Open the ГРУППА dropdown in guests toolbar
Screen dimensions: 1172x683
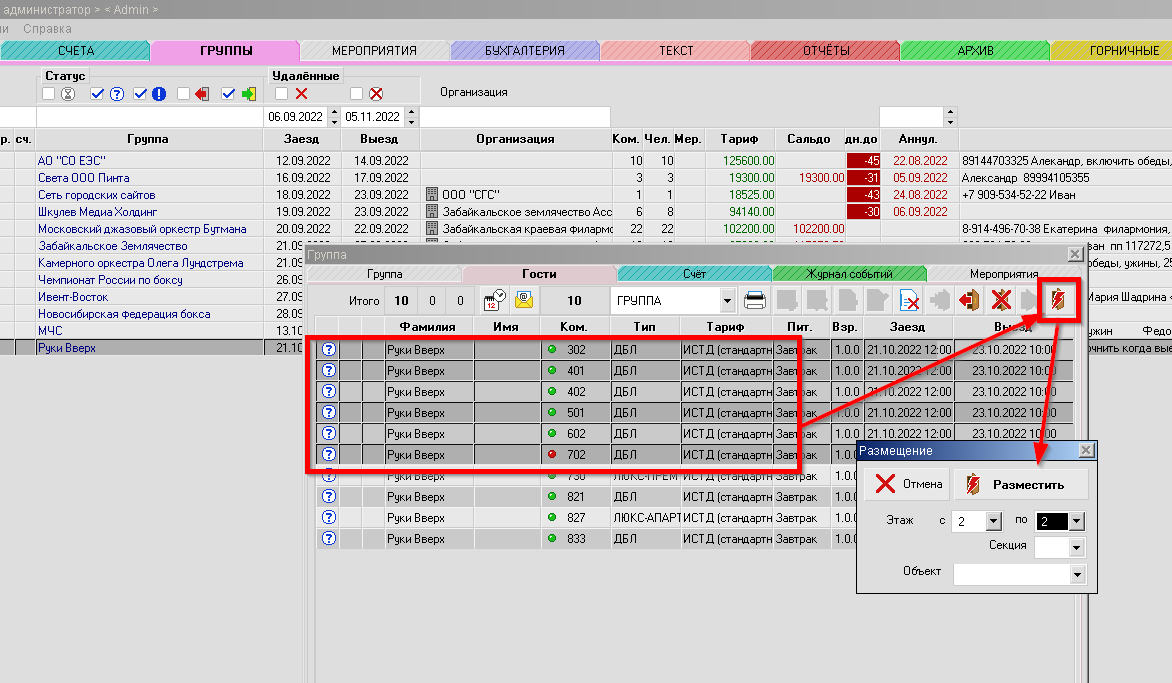727,300
